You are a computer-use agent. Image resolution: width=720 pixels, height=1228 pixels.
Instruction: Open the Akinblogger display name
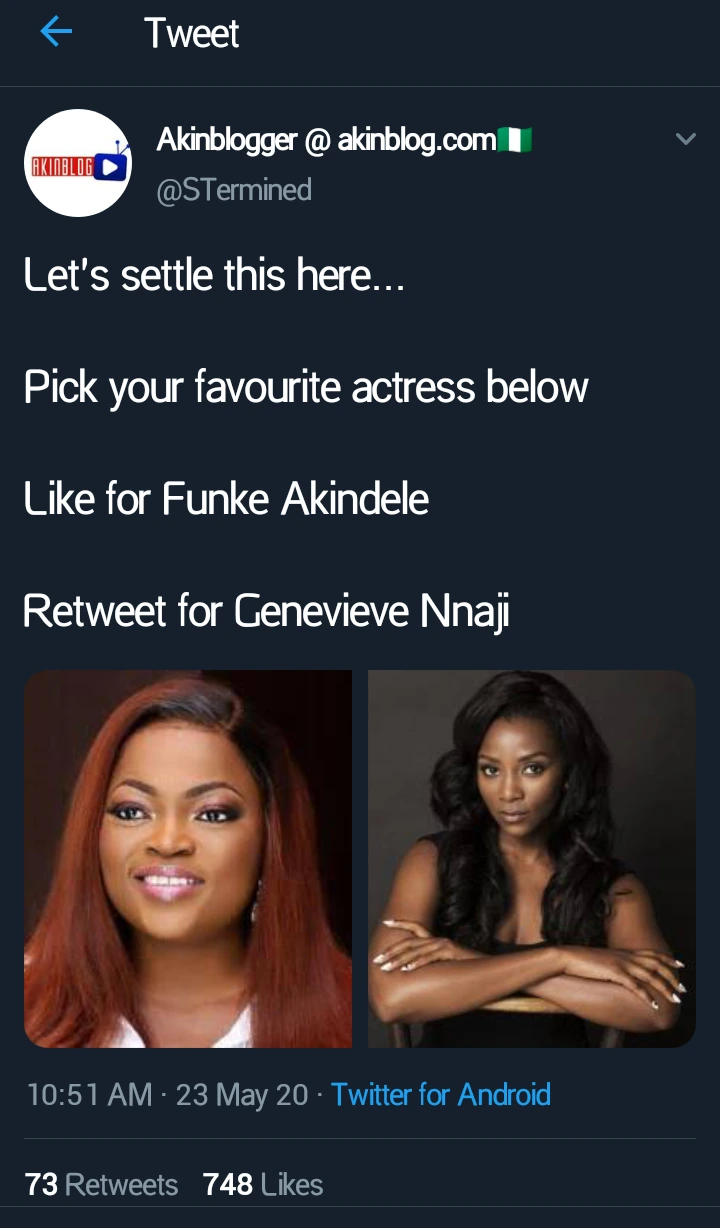pos(227,140)
